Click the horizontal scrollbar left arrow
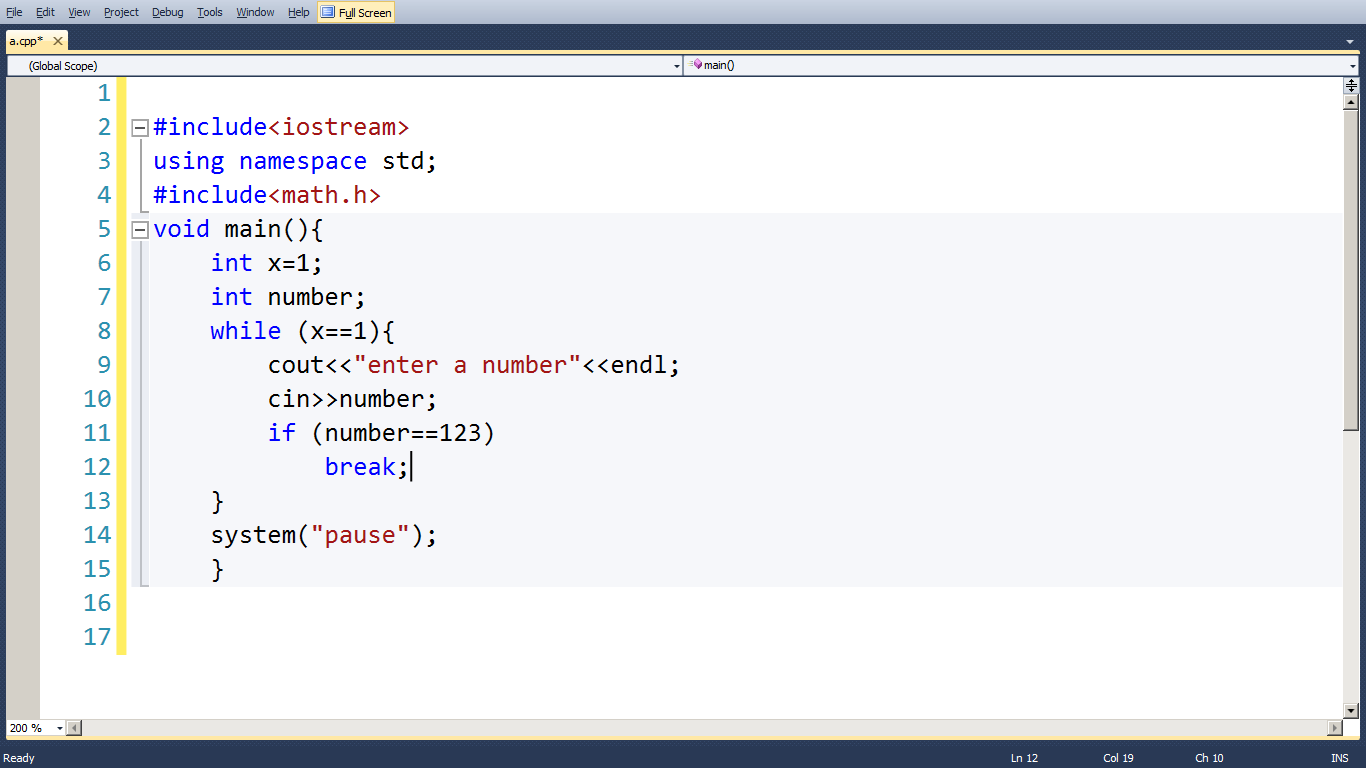The width and height of the screenshot is (1366, 768). 74,728
